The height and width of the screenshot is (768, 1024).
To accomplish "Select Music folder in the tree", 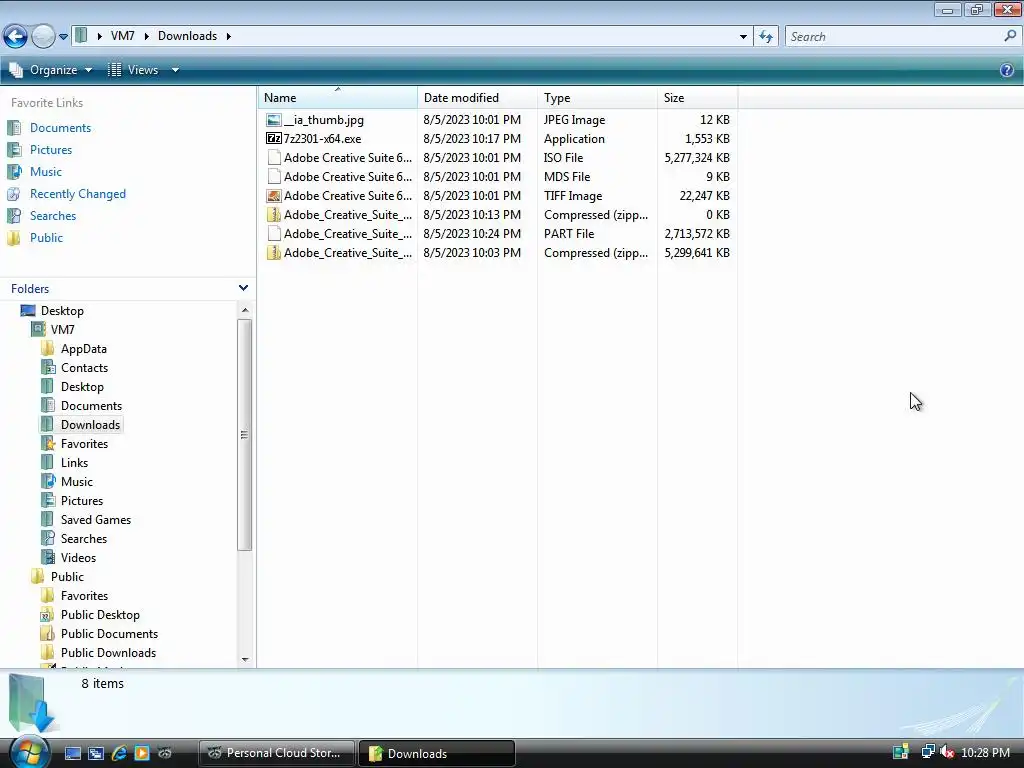I will [77, 481].
